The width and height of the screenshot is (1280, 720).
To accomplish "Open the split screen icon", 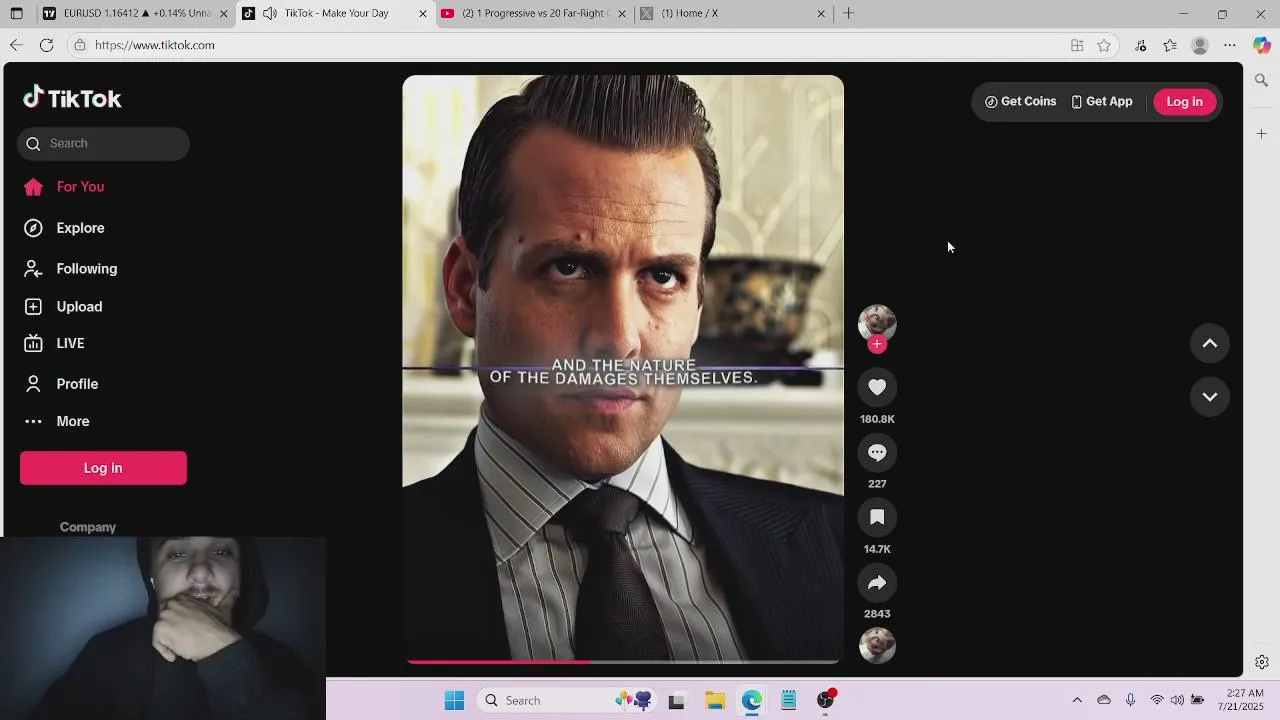I will (1077, 45).
